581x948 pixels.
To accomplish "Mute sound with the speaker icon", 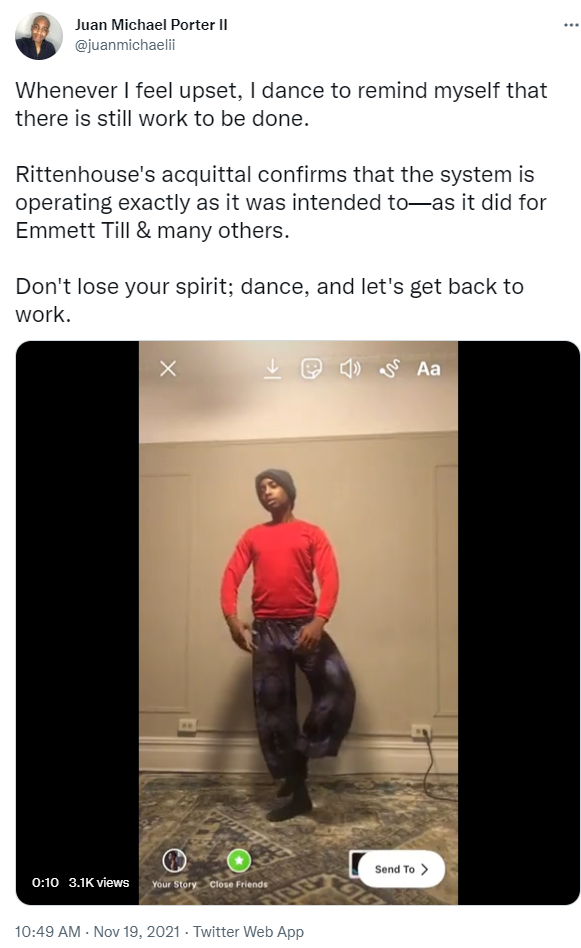I will 350,368.
